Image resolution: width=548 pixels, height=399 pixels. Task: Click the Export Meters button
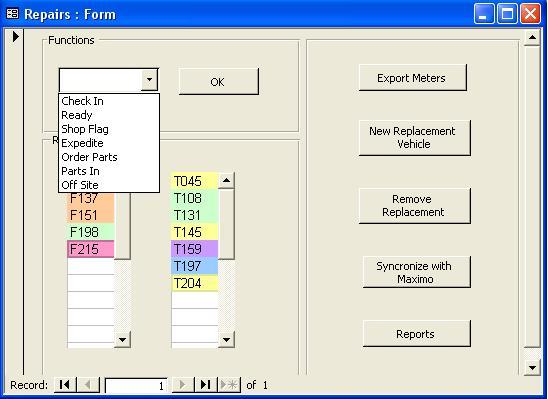[x=413, y=78]
